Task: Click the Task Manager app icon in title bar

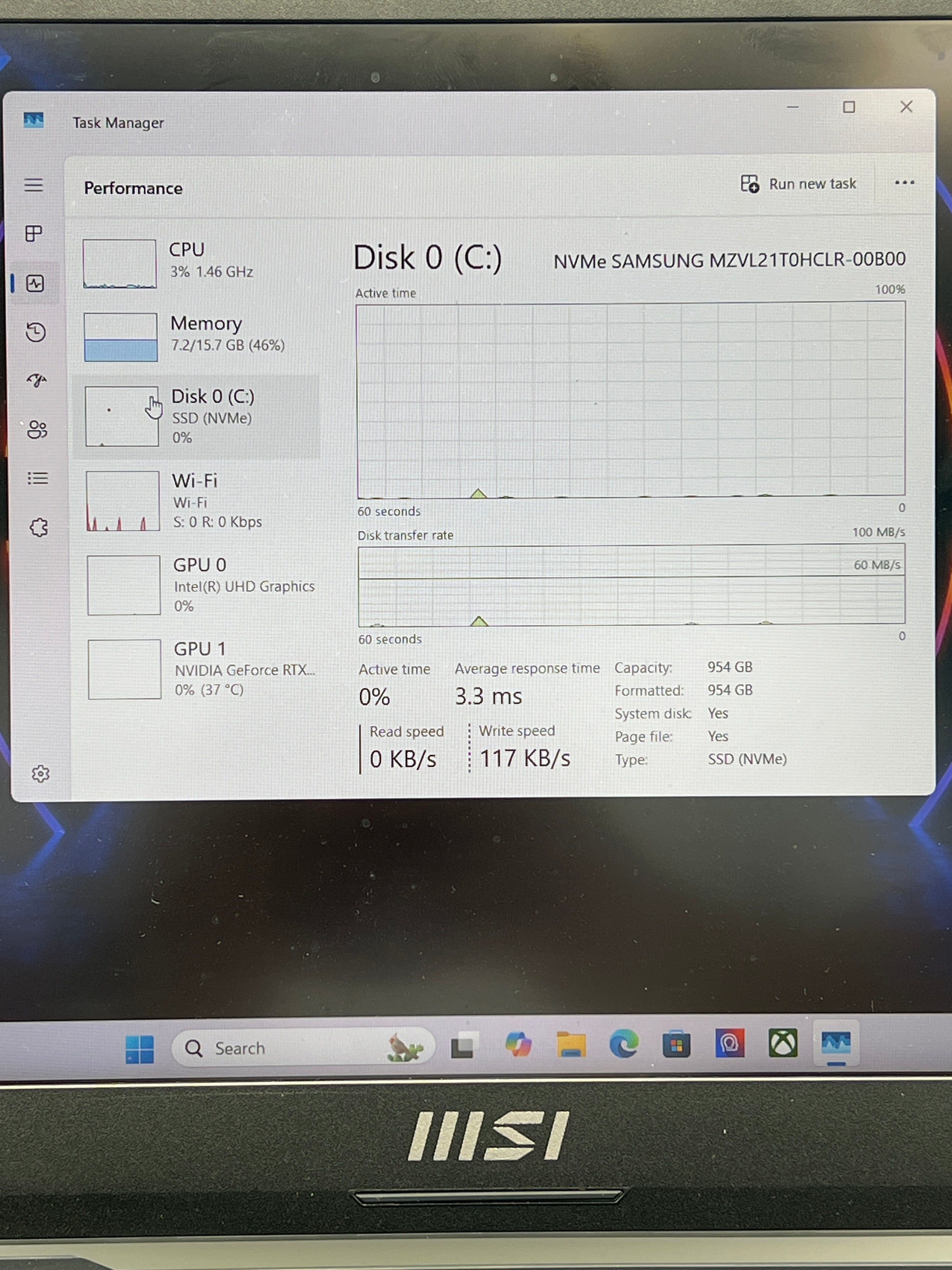Action: pyautogui.click(x=34, y=120)
